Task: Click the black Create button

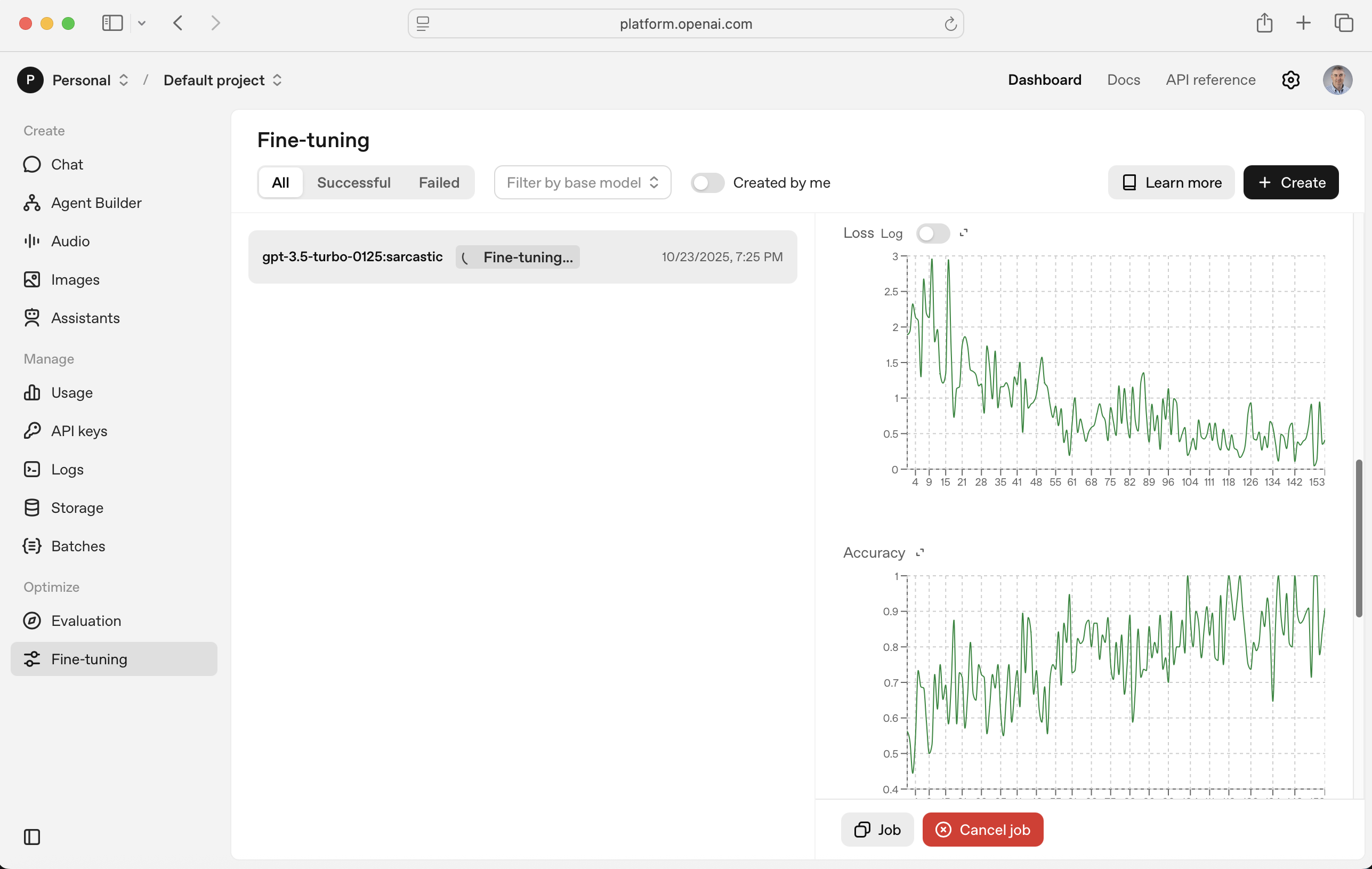Action: [1290, 182]
